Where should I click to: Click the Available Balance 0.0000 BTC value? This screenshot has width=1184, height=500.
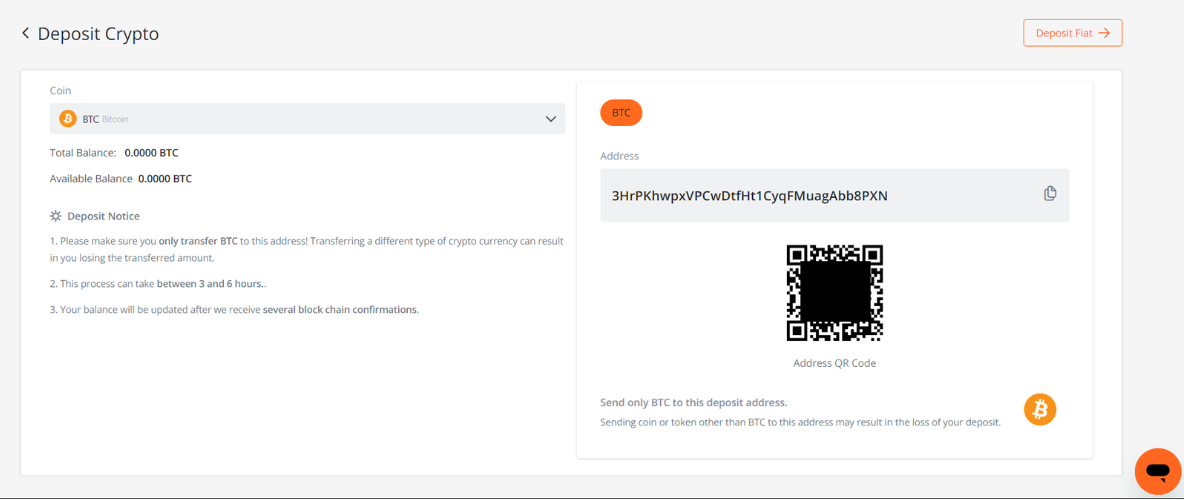(x=165, y=179)
